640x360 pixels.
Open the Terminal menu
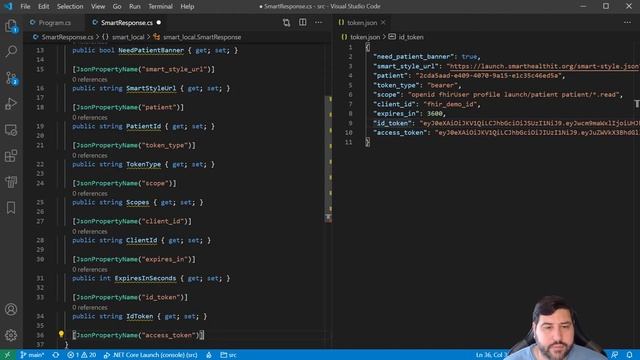160,6
